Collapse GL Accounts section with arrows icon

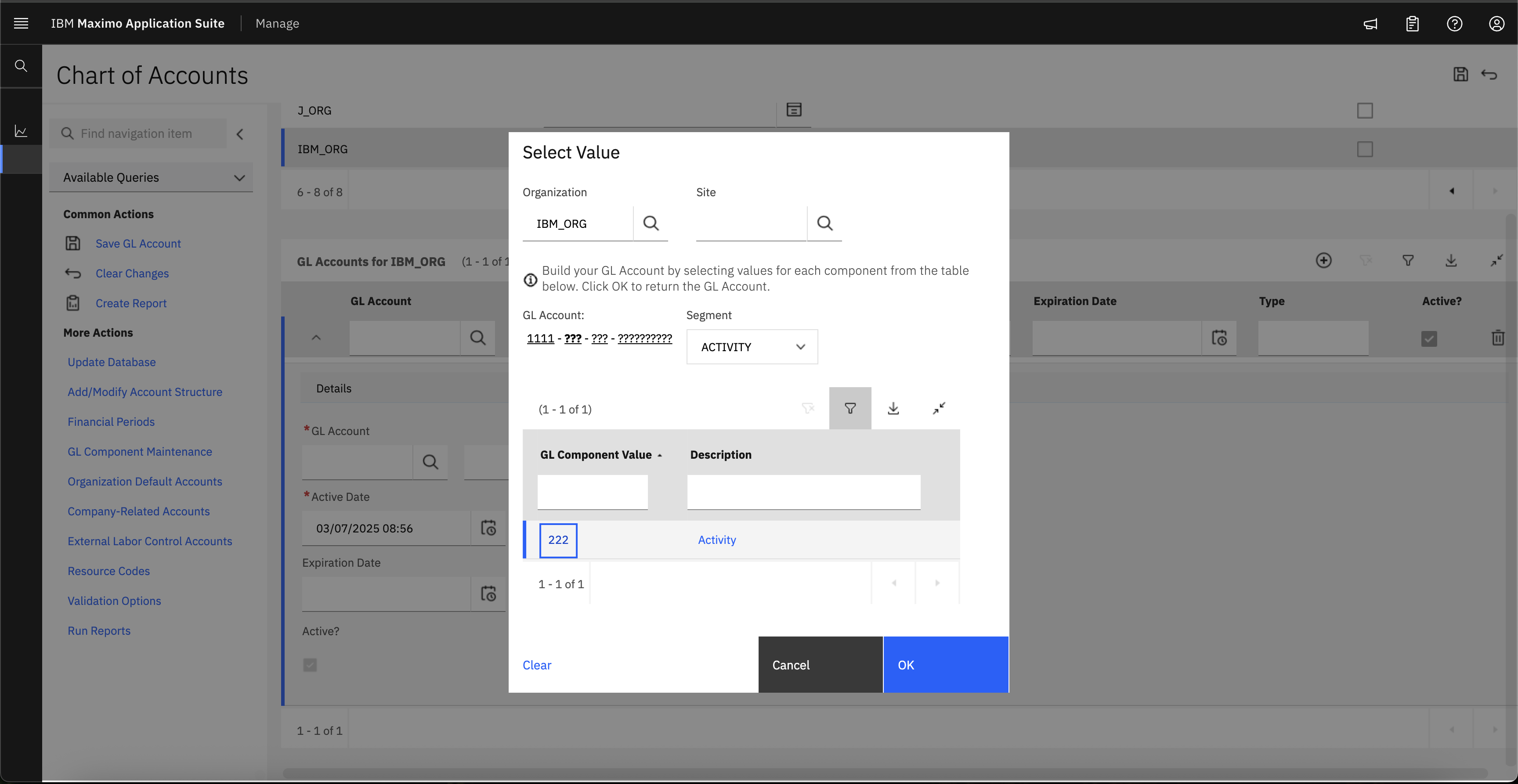[x=1496, y=260]
